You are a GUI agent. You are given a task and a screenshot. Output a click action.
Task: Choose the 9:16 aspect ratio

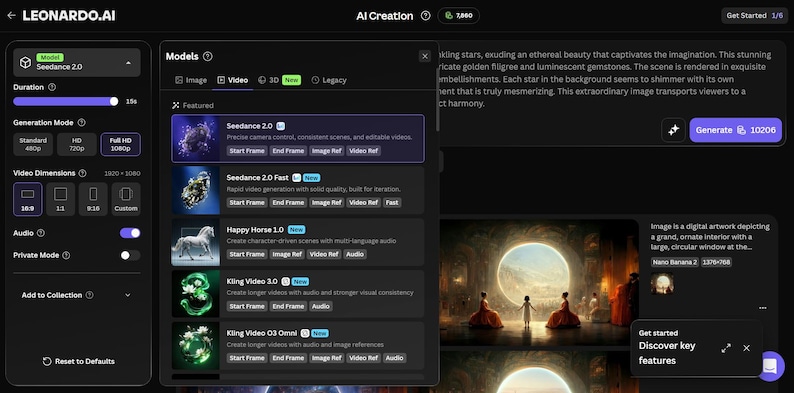[93, 199]
